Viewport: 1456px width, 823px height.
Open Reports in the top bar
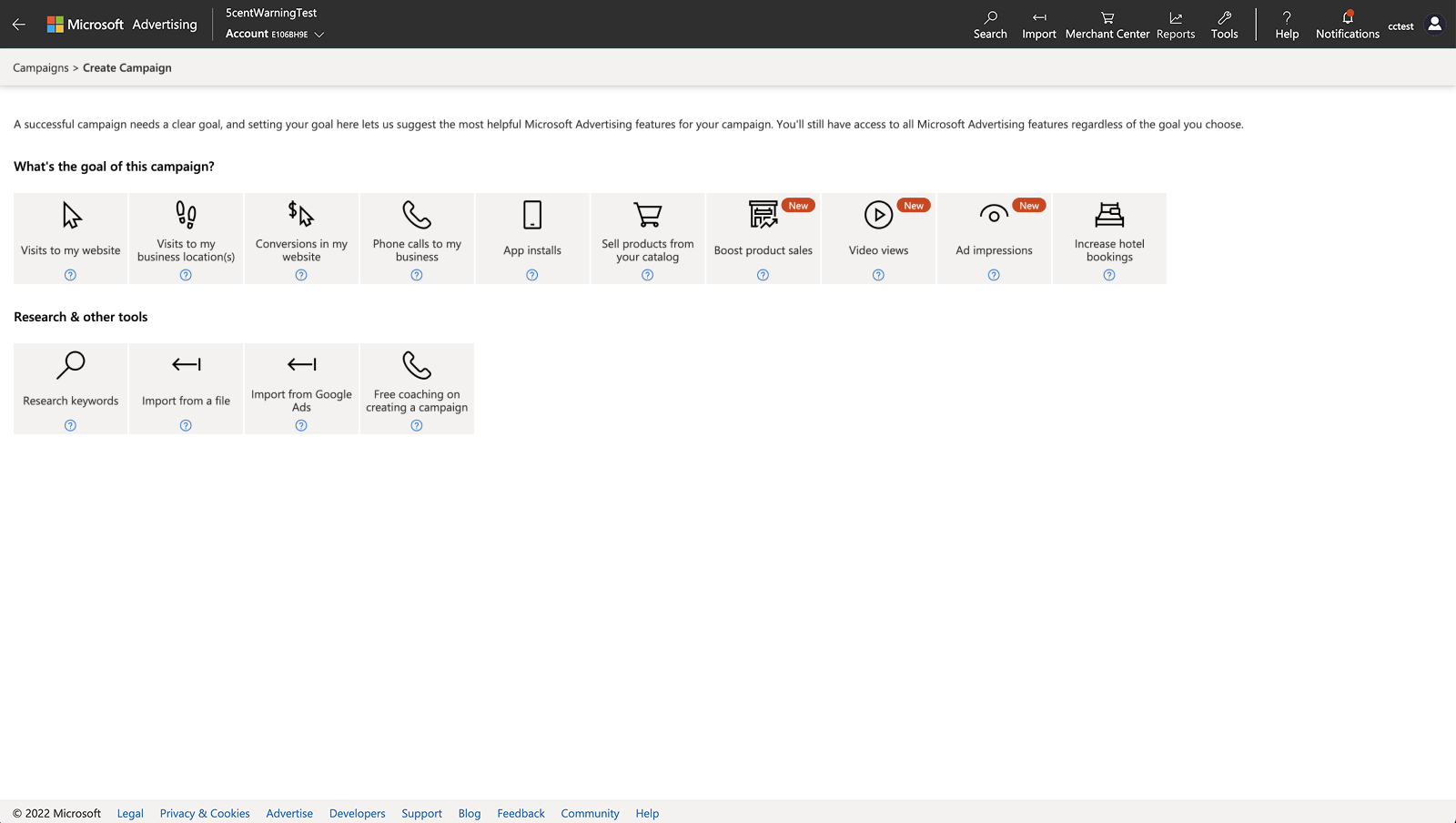1176,25
